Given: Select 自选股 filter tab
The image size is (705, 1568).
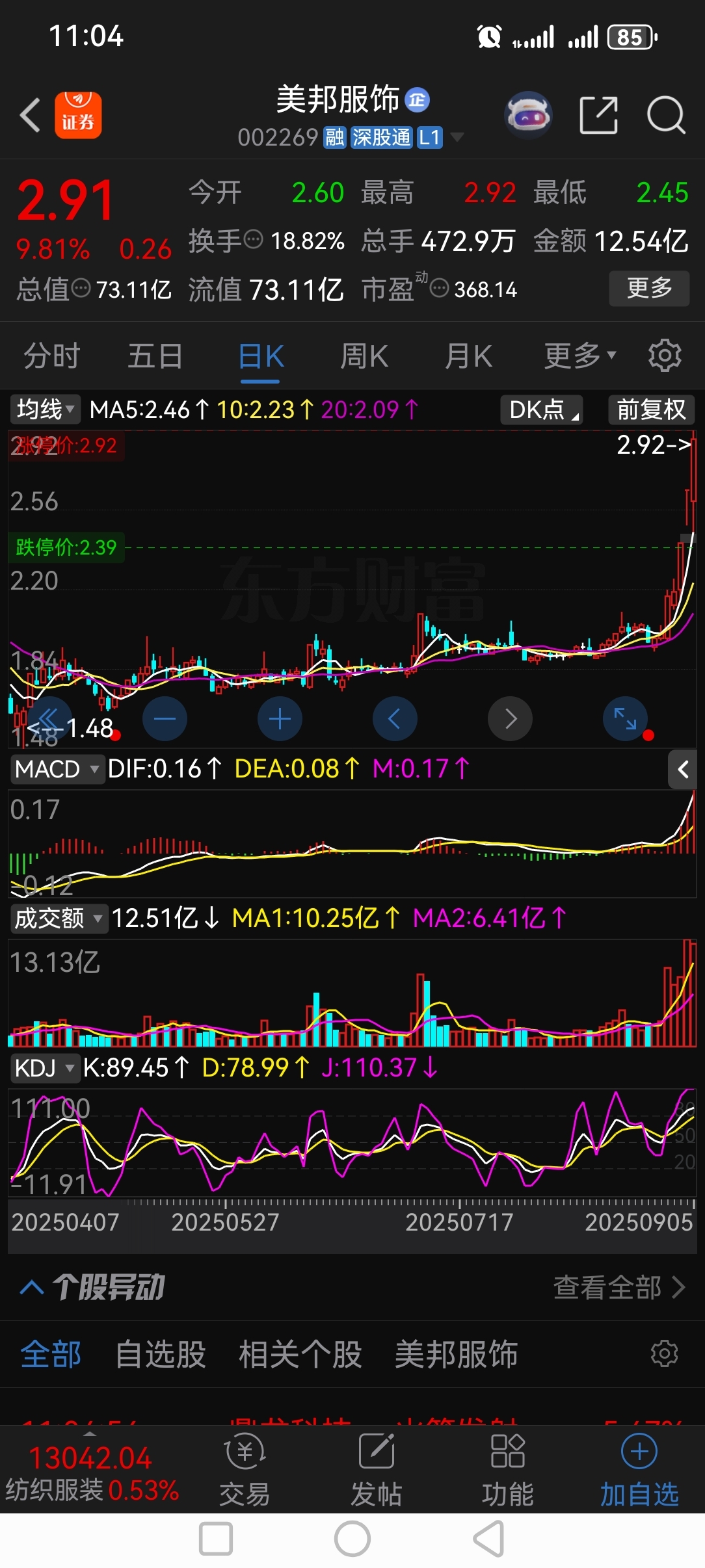Looking at the screenshot, I should [x=160, y=1355].
